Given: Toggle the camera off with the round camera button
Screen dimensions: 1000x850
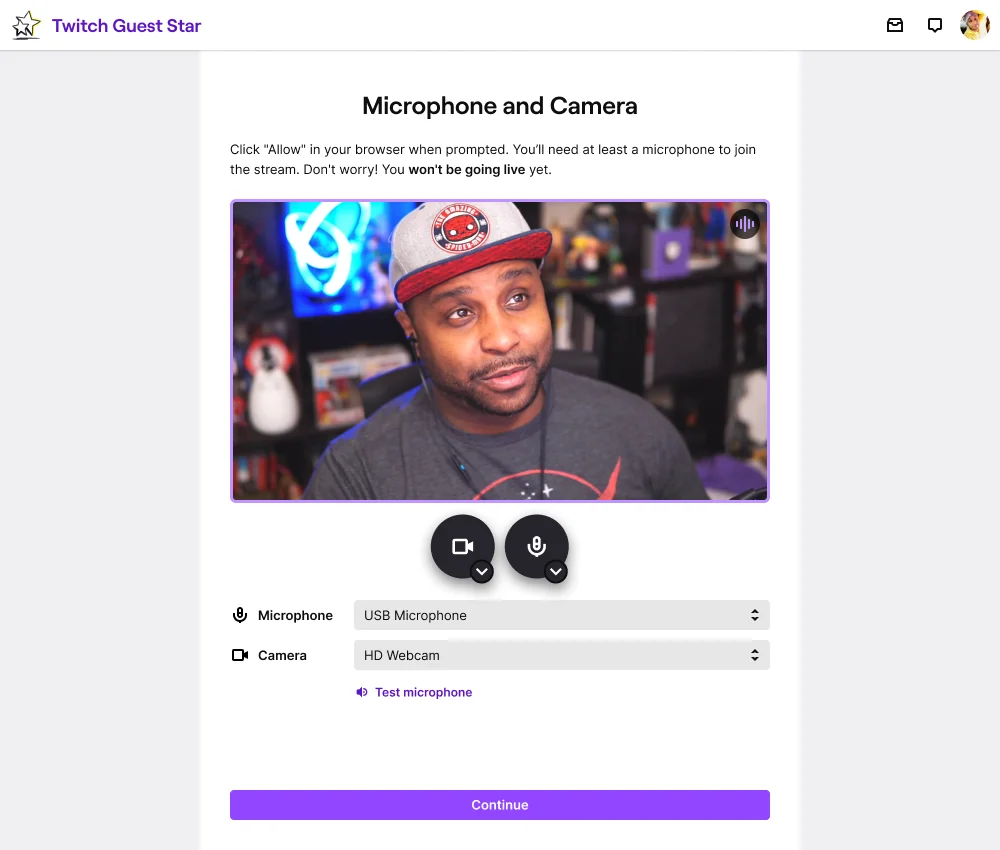Looking at the screenshot, I should [x=462, y=546].
